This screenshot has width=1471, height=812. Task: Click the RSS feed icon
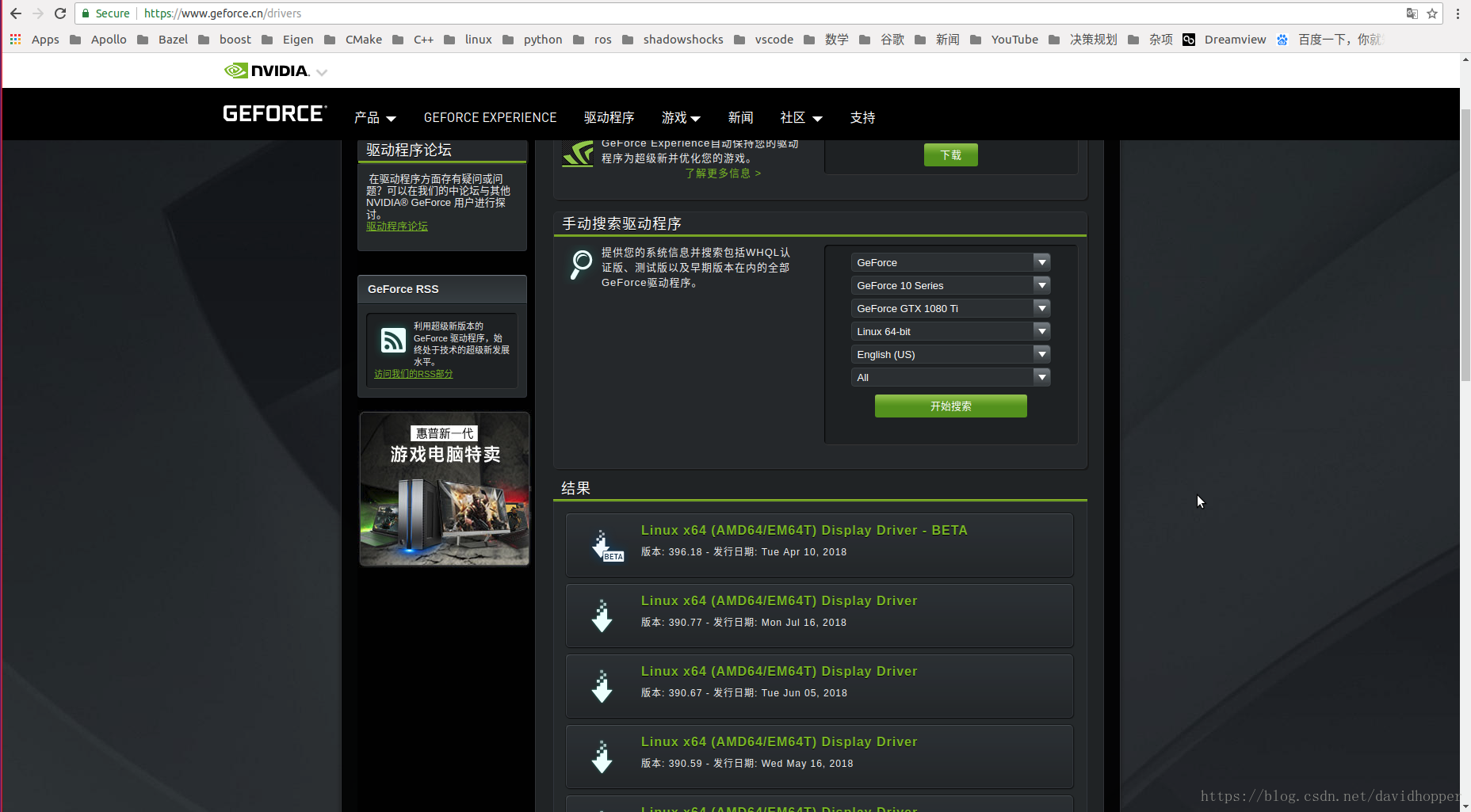[393, 340]
